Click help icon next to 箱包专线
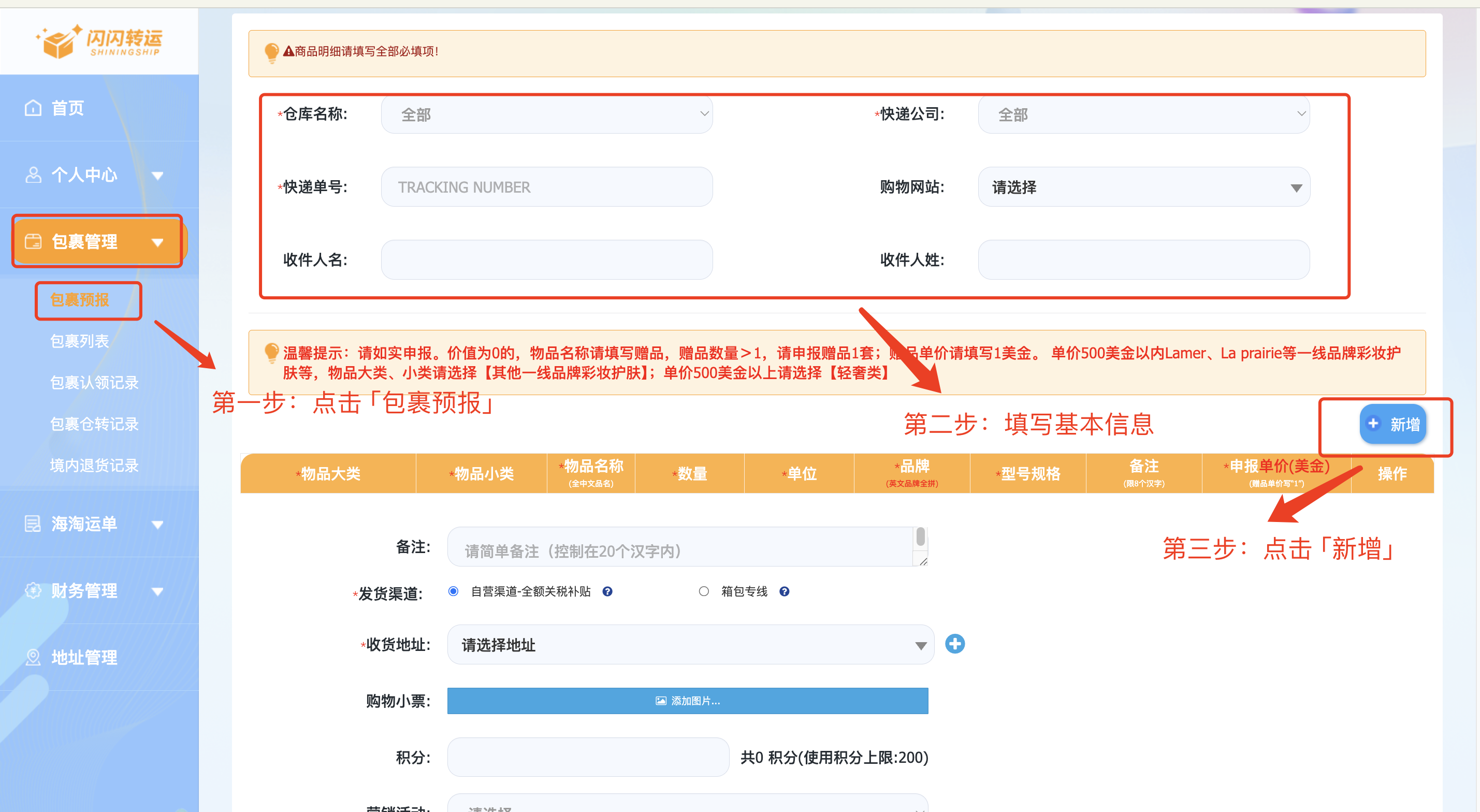Viewport: 1480px width, 812px height. coord(784,591)
